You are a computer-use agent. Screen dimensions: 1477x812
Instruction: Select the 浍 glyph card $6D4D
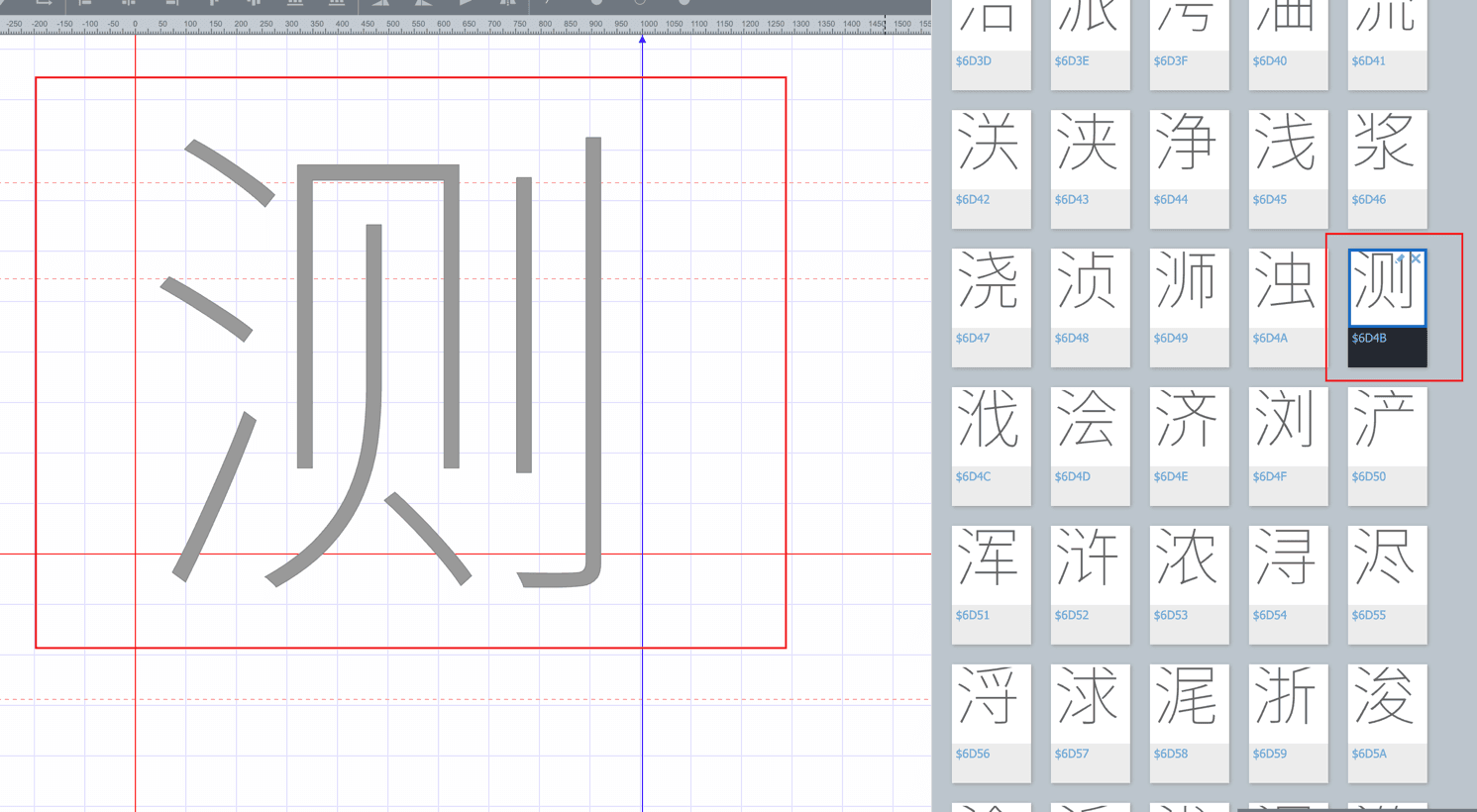coord(1090,447)
